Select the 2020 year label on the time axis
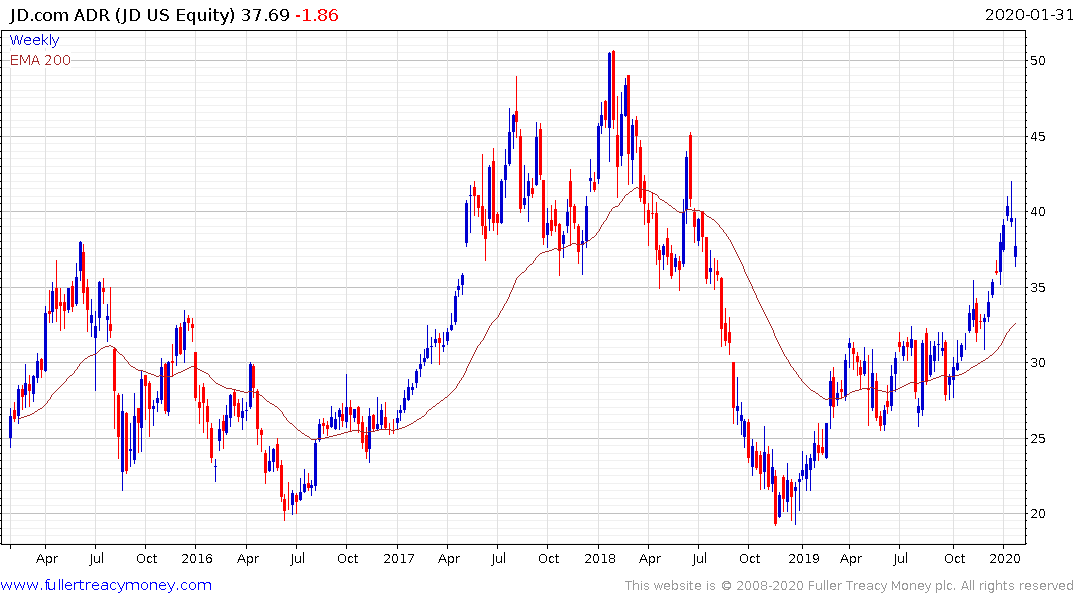Viewport: 1075px width, 600px height. point(1004,558)
